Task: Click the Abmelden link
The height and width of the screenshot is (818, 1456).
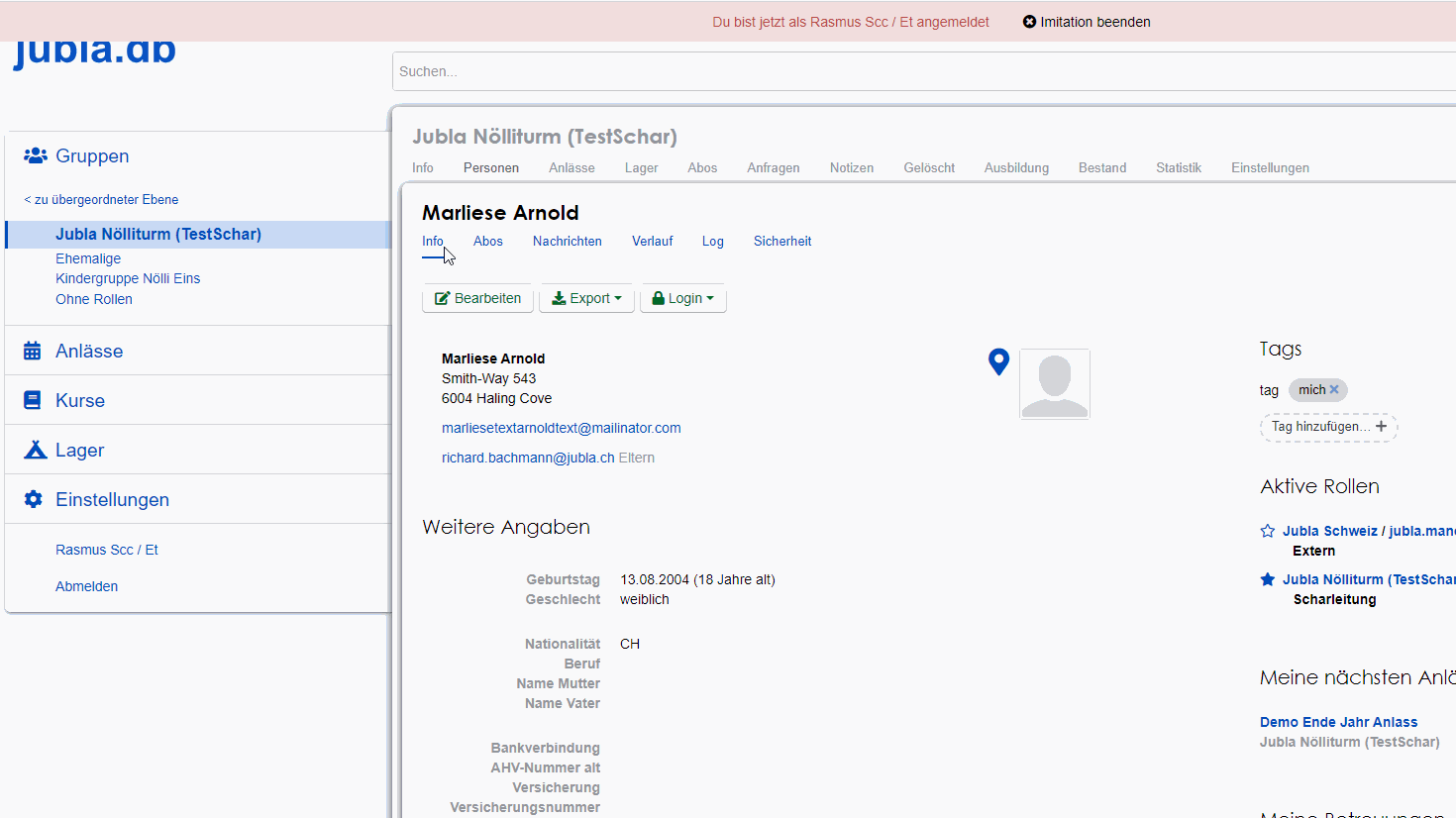Action: 86,586
